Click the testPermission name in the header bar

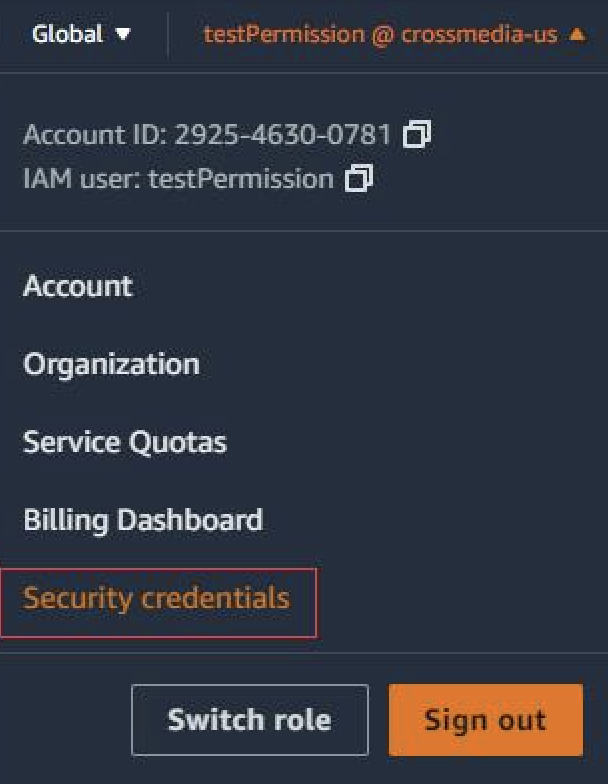click(x=284, y=34)
